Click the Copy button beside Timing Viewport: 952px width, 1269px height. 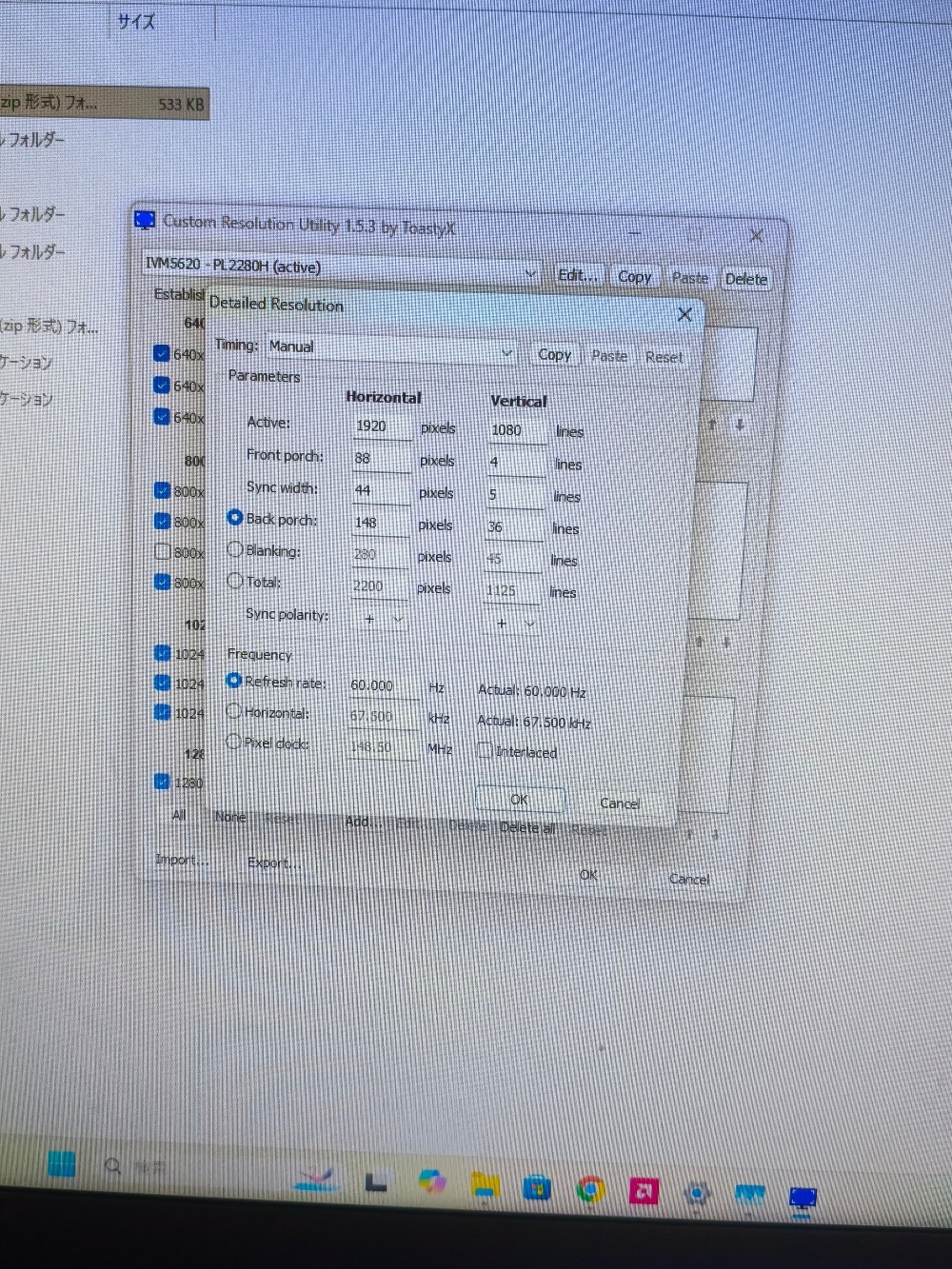[554, 354]
